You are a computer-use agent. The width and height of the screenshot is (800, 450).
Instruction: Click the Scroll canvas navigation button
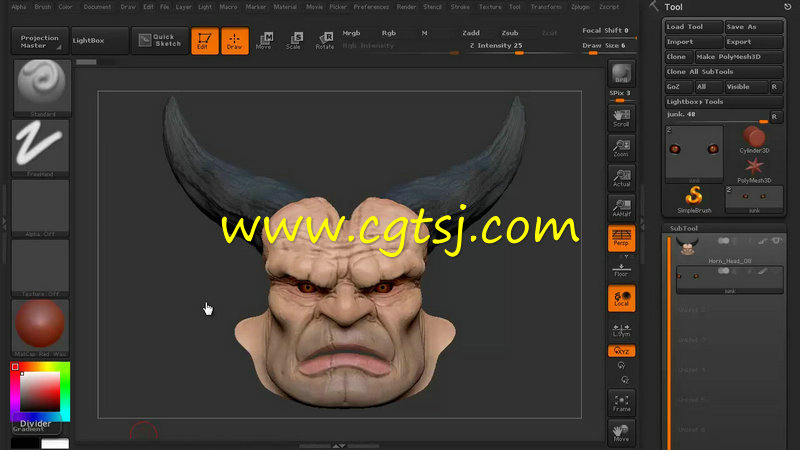621,118
